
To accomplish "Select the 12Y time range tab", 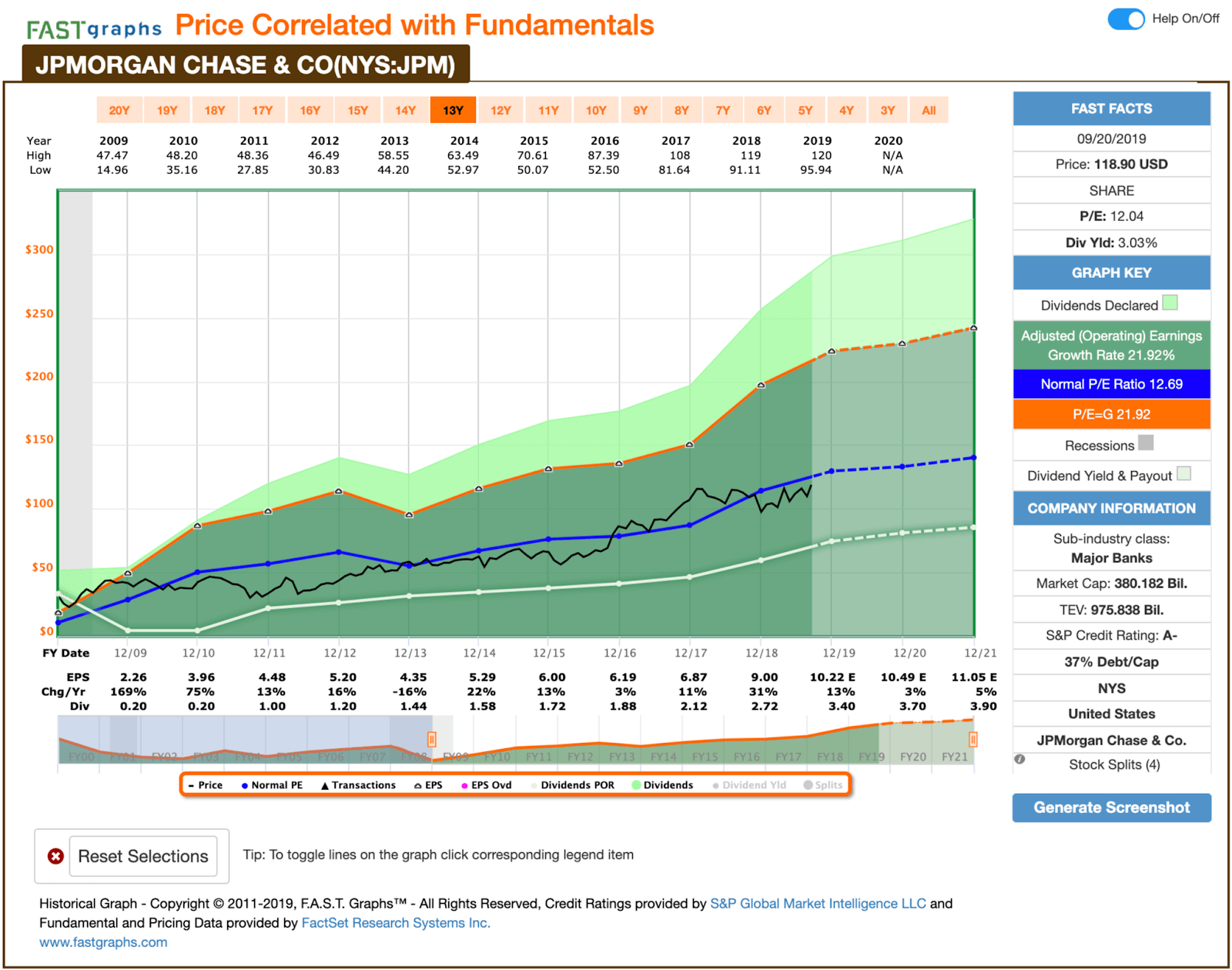I will point(501,110).
